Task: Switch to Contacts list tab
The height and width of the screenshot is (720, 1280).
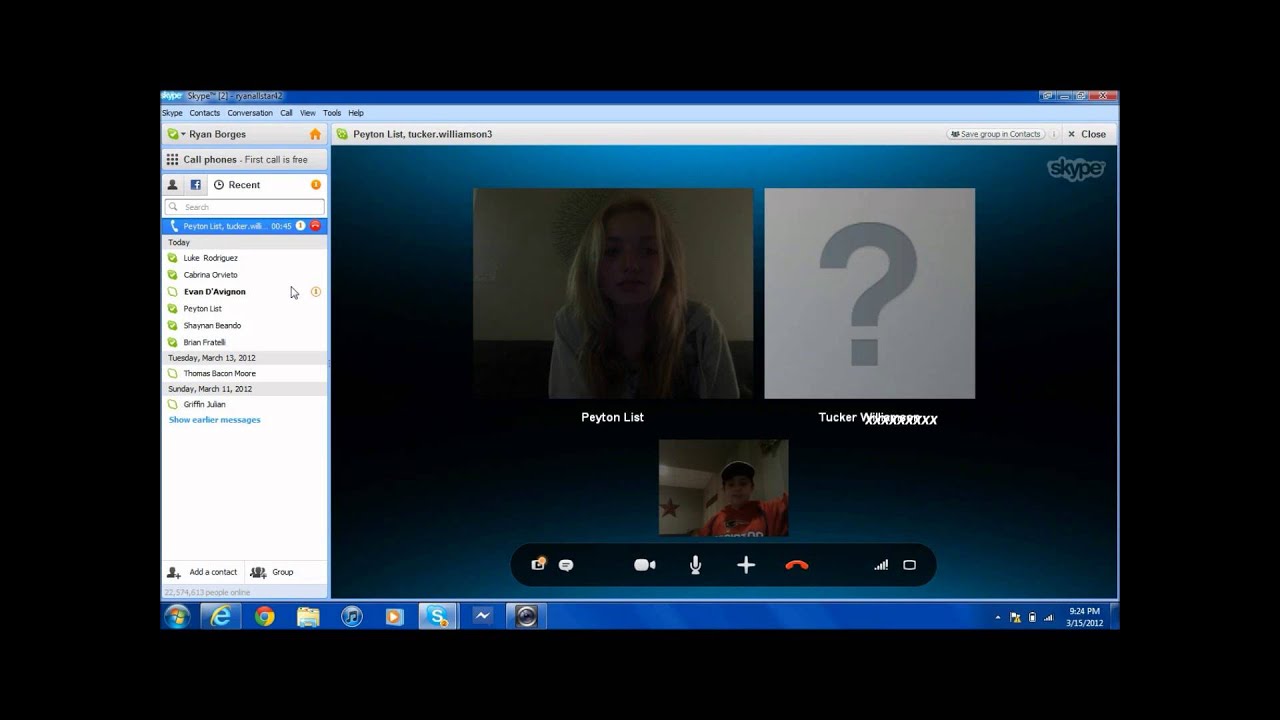Action: coord(172,185)
